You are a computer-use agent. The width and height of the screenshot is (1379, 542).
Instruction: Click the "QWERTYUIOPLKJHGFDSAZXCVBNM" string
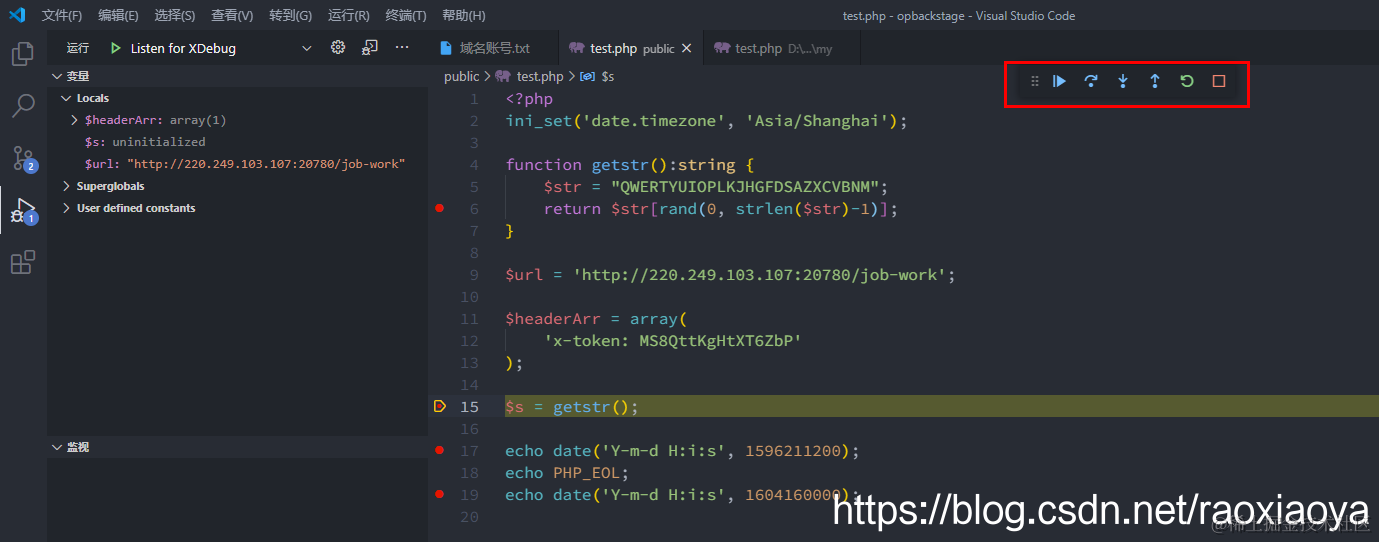click(745, 186)
